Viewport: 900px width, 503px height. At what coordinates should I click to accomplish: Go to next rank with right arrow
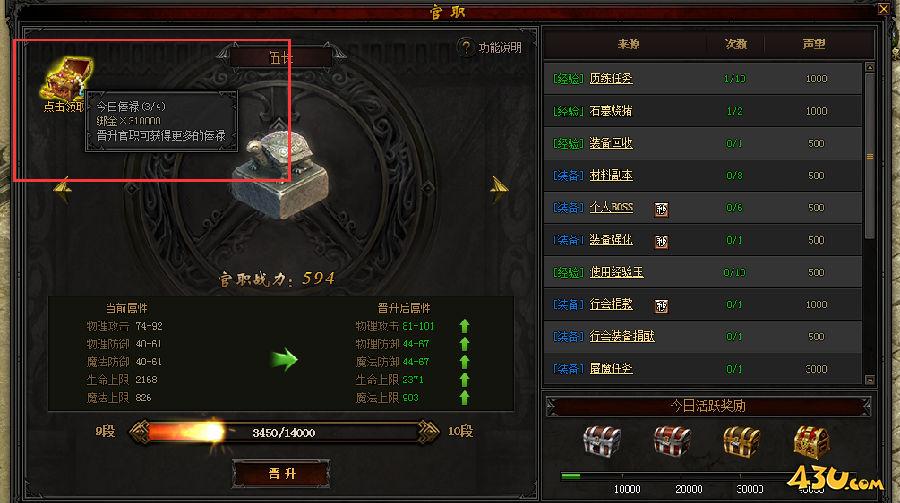tap(499, 189)
